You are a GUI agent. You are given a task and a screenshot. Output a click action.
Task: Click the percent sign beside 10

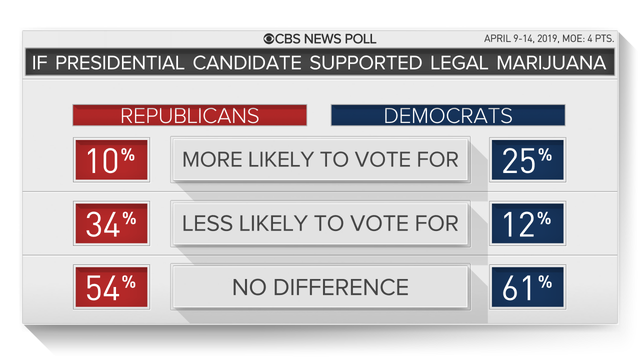pos(128,154)
